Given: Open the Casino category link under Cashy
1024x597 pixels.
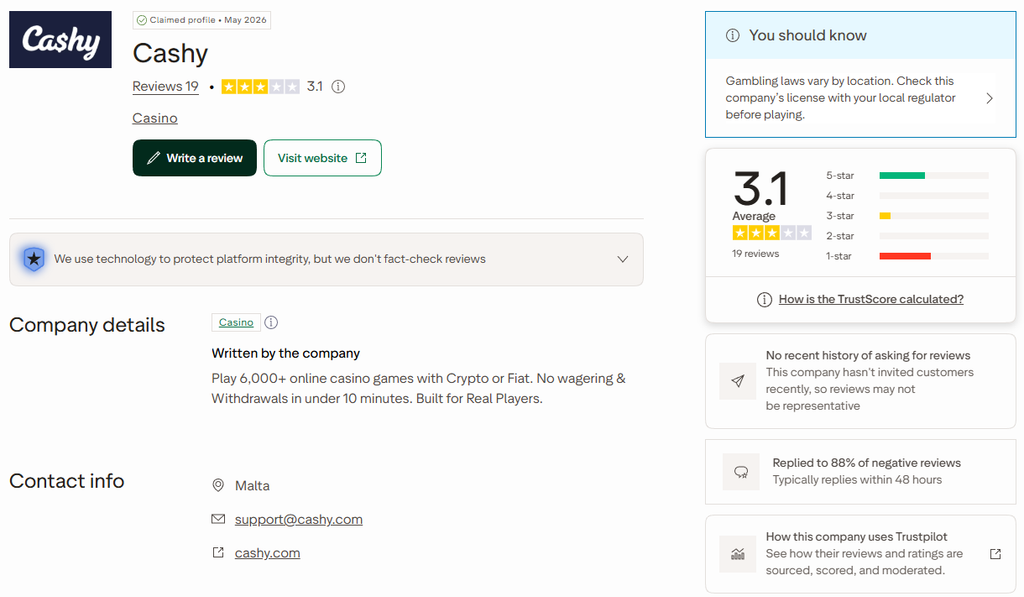Looking at the screenshot, I should (x=155, y=118).
